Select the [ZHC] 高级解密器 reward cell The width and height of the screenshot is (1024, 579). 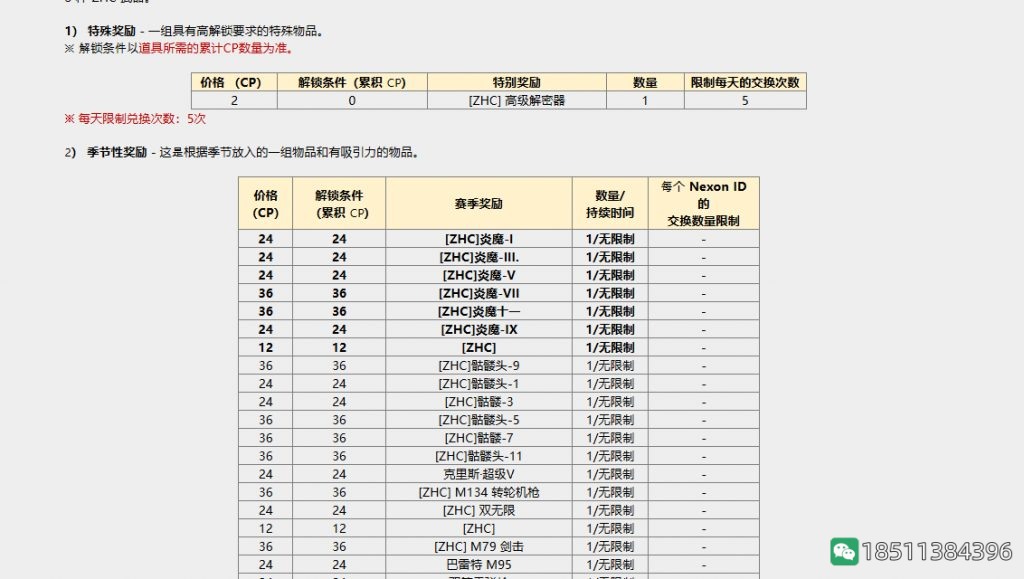pyautogui.click(x=516, y=99)
